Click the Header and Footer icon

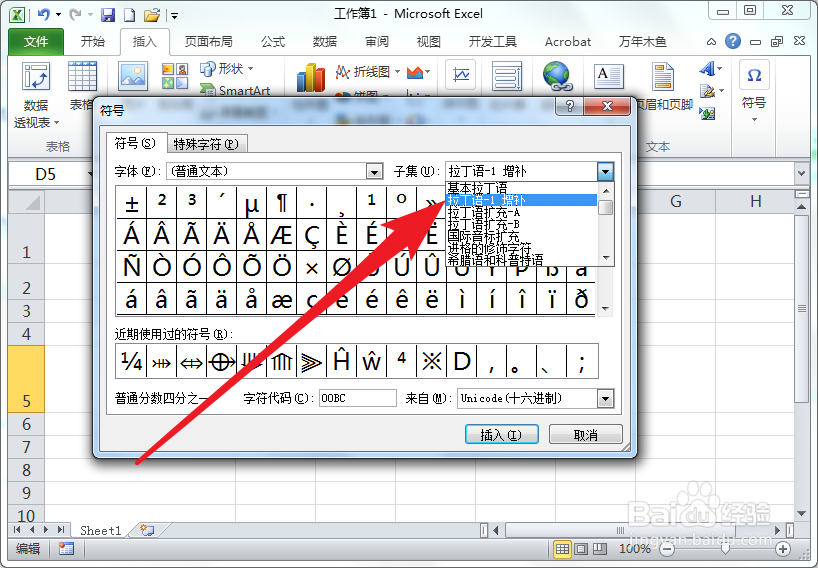point(663,77)
